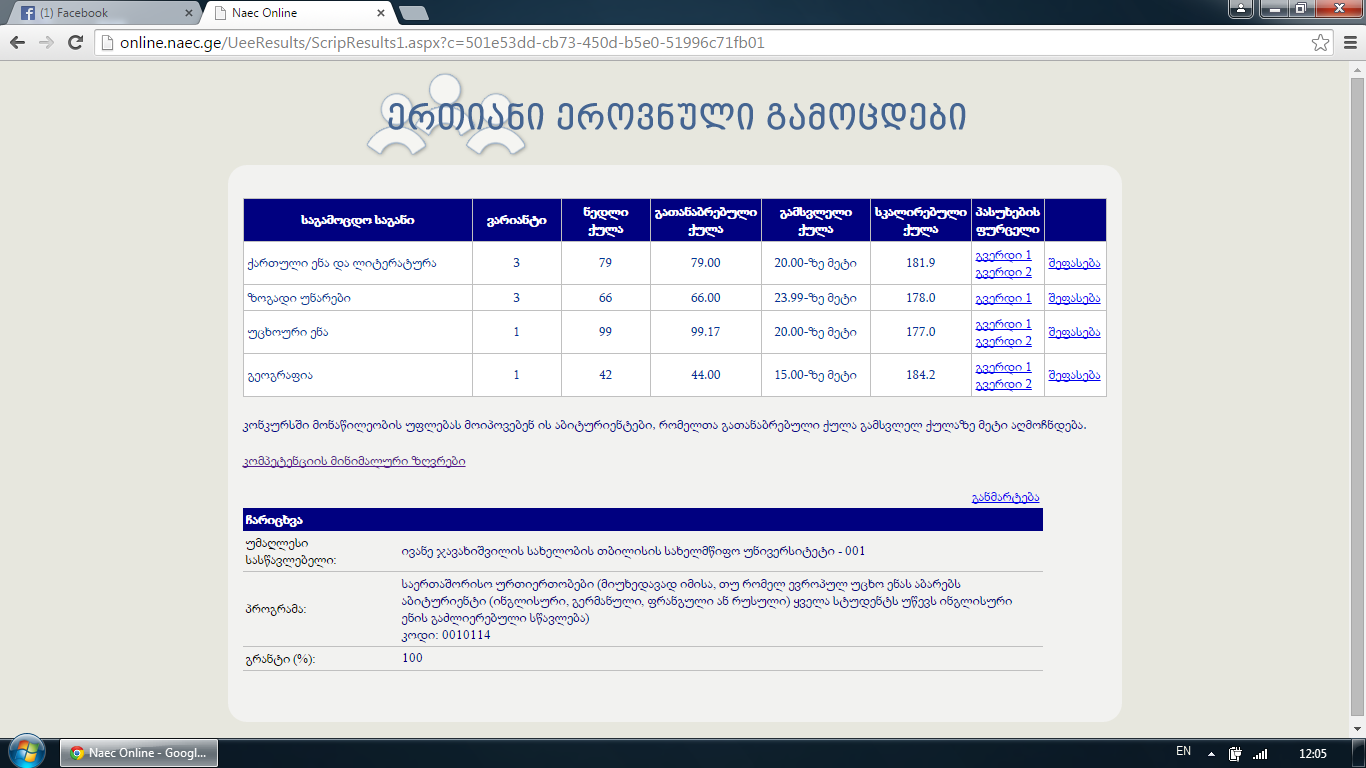
Task: Click the scrollbar down arrow
Action: pos(1357,729)
